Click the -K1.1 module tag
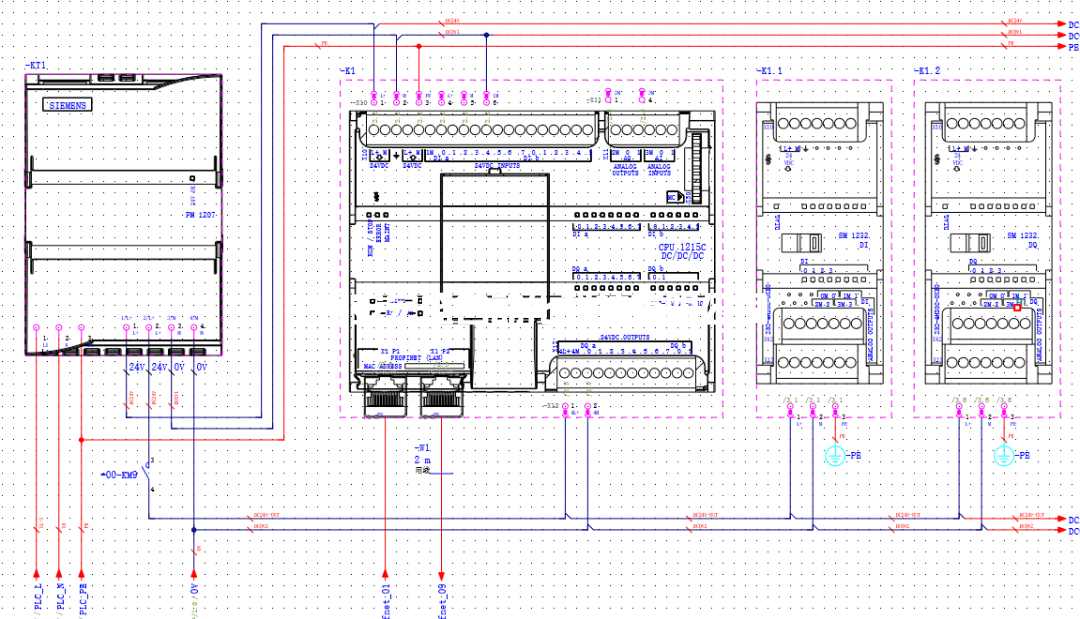This screenshot has height=619, width=1080. pos(772,72)
